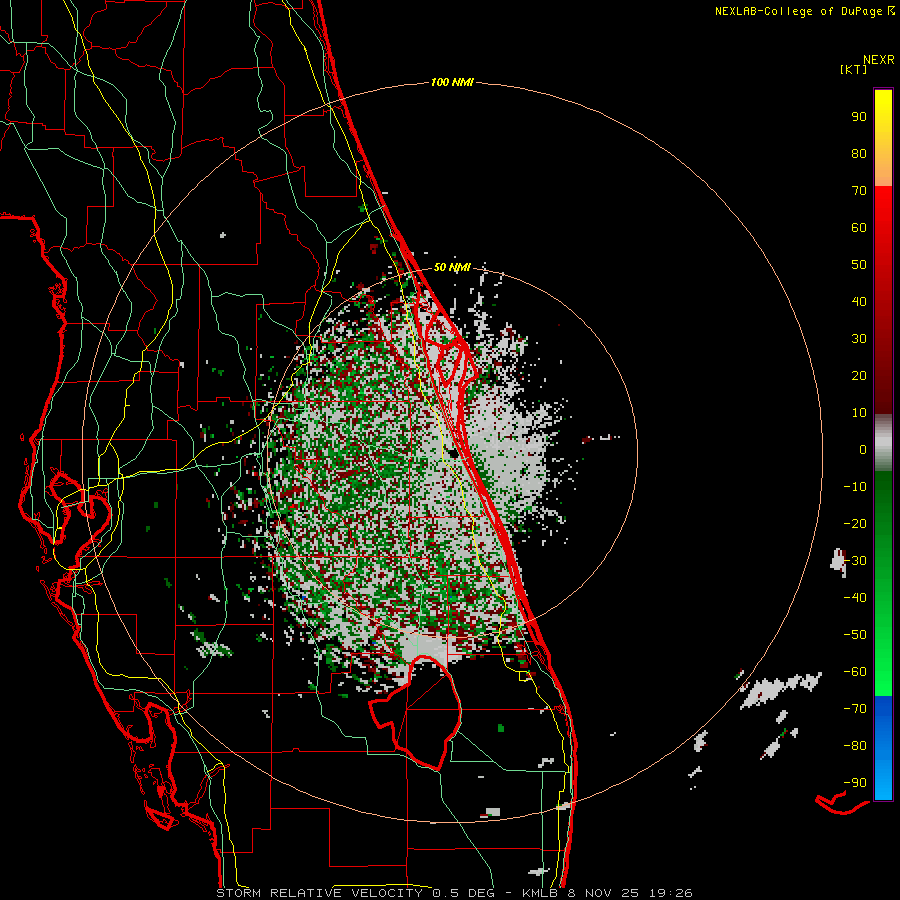Image resolution: width=900 pixels, height=900 pixels.
Task: Click the 50 knot scale label
Action: (x=859, y=265)
